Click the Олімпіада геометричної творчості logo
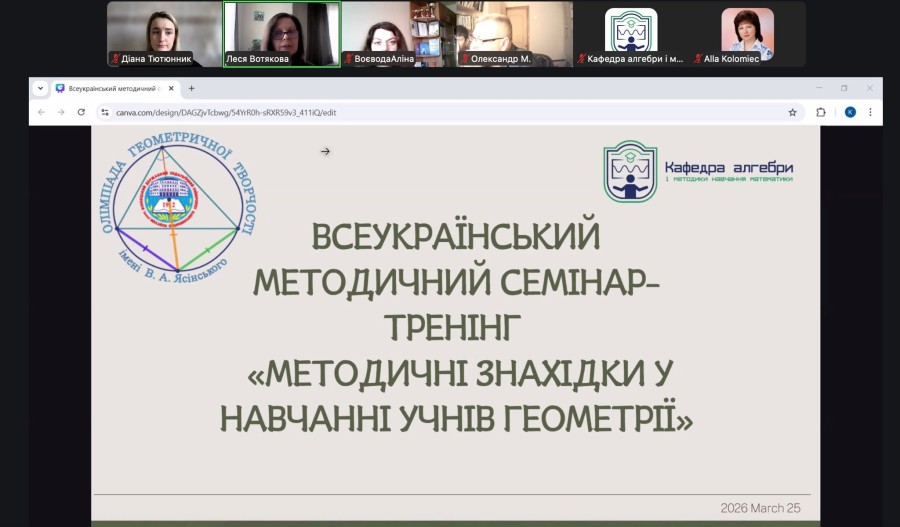 pyautogui.click(x=177, y=208)
